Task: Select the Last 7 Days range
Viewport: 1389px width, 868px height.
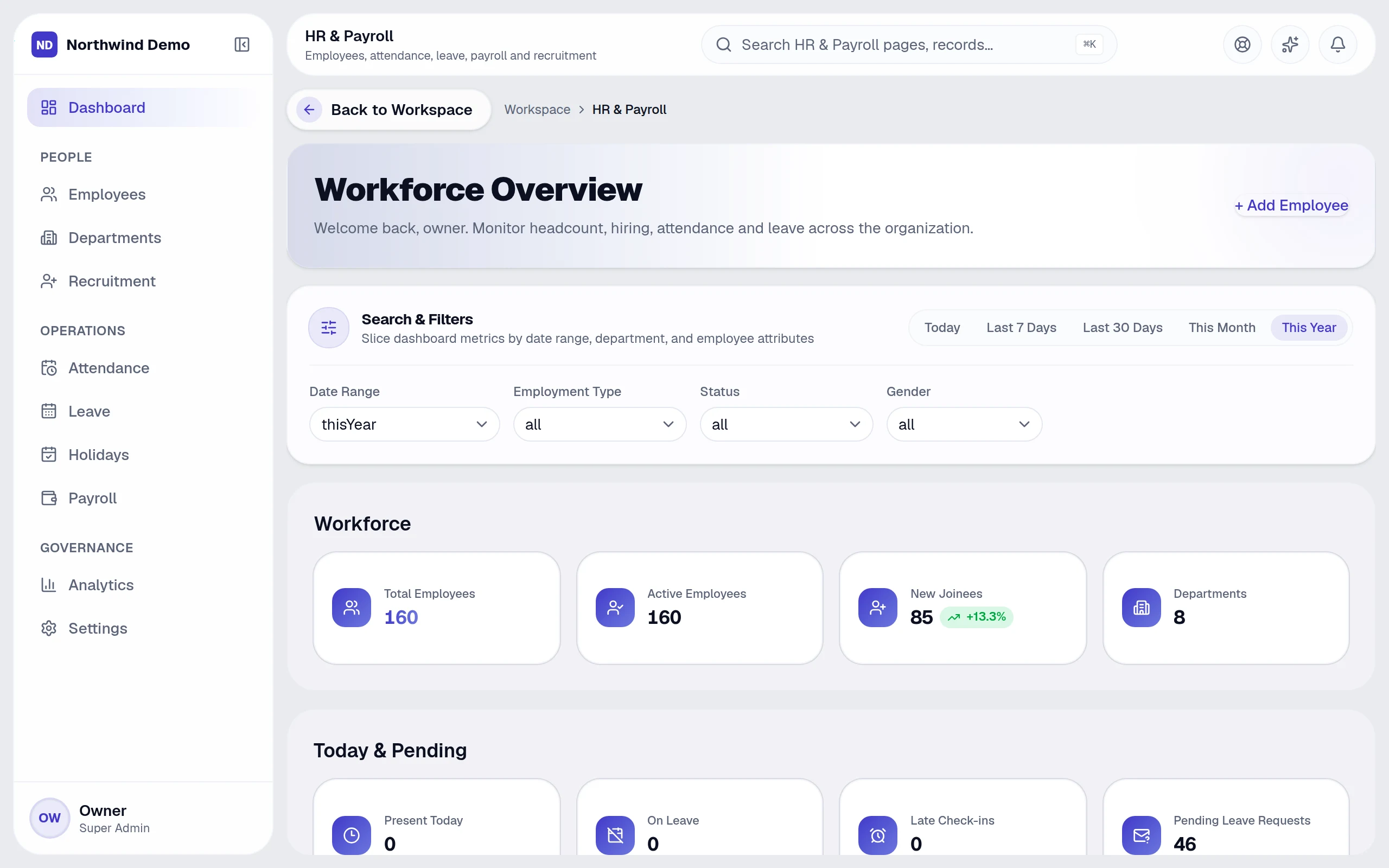Action: [x=1021, y=327]
